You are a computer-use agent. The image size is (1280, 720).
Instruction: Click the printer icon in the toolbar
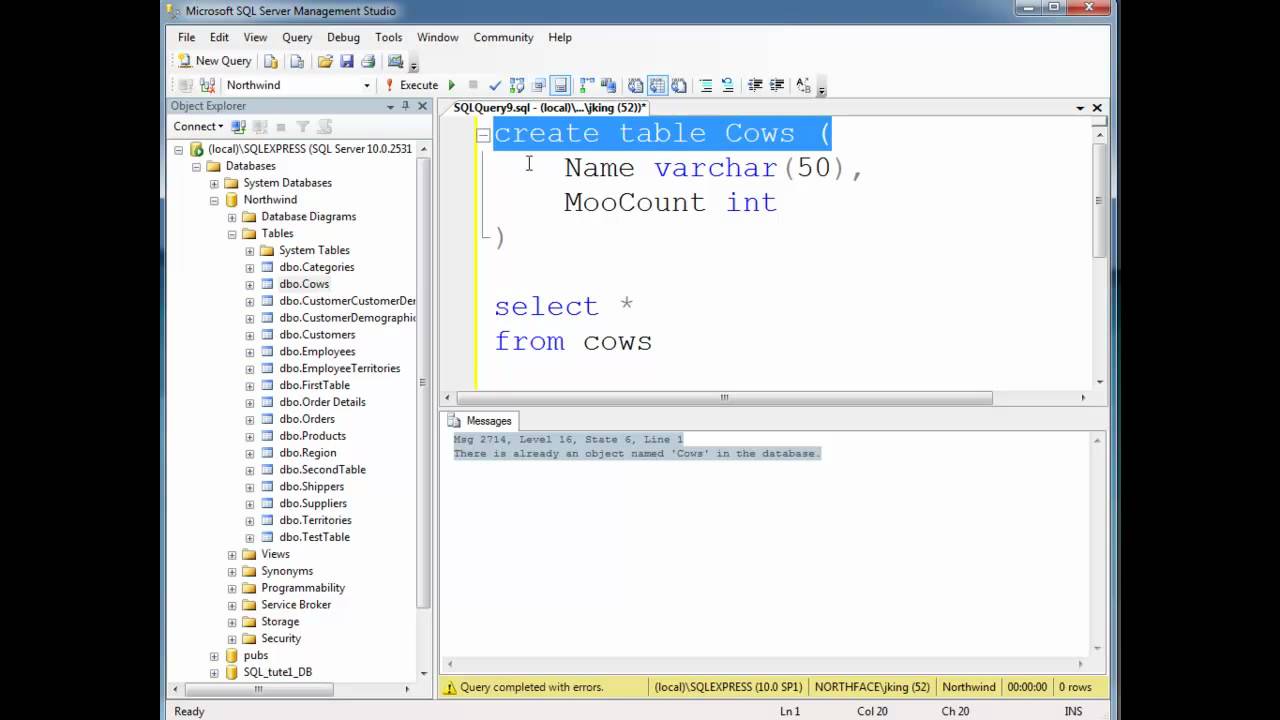coord(368,61)
